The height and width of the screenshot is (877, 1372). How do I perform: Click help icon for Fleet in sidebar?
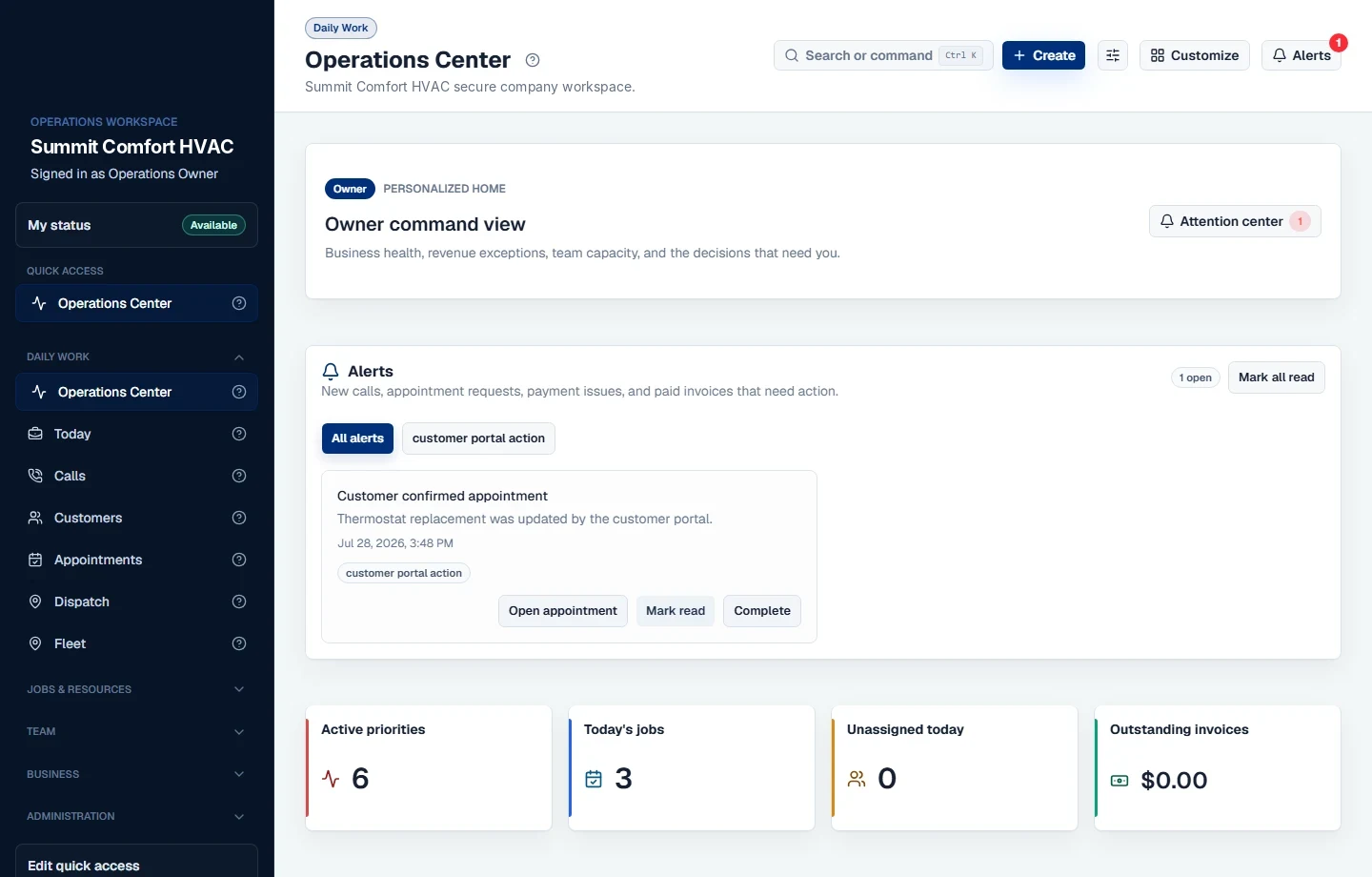coord(239,643)
